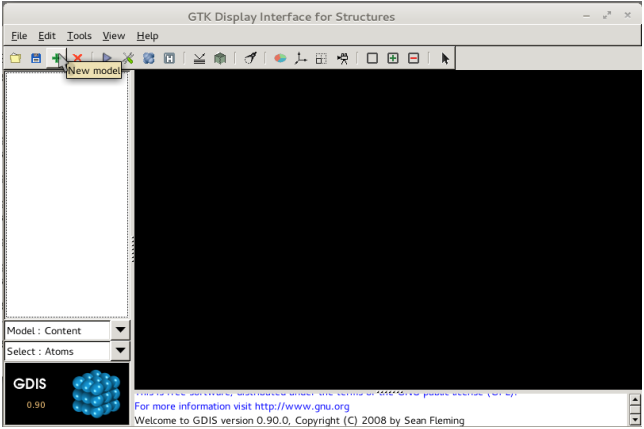Expand the Select : Atoms dropdown arrow

tap(120, 351)
